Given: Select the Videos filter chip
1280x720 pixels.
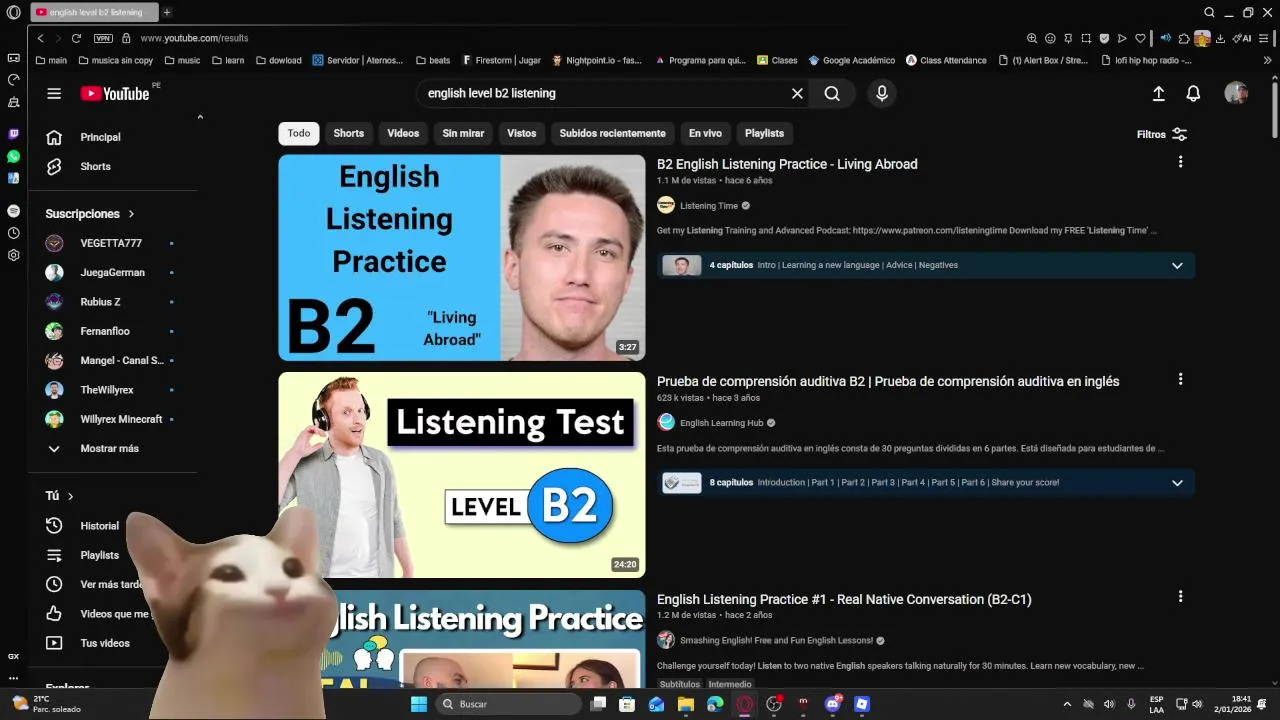Looking at the screenshot, I should (x=403, y=133).
